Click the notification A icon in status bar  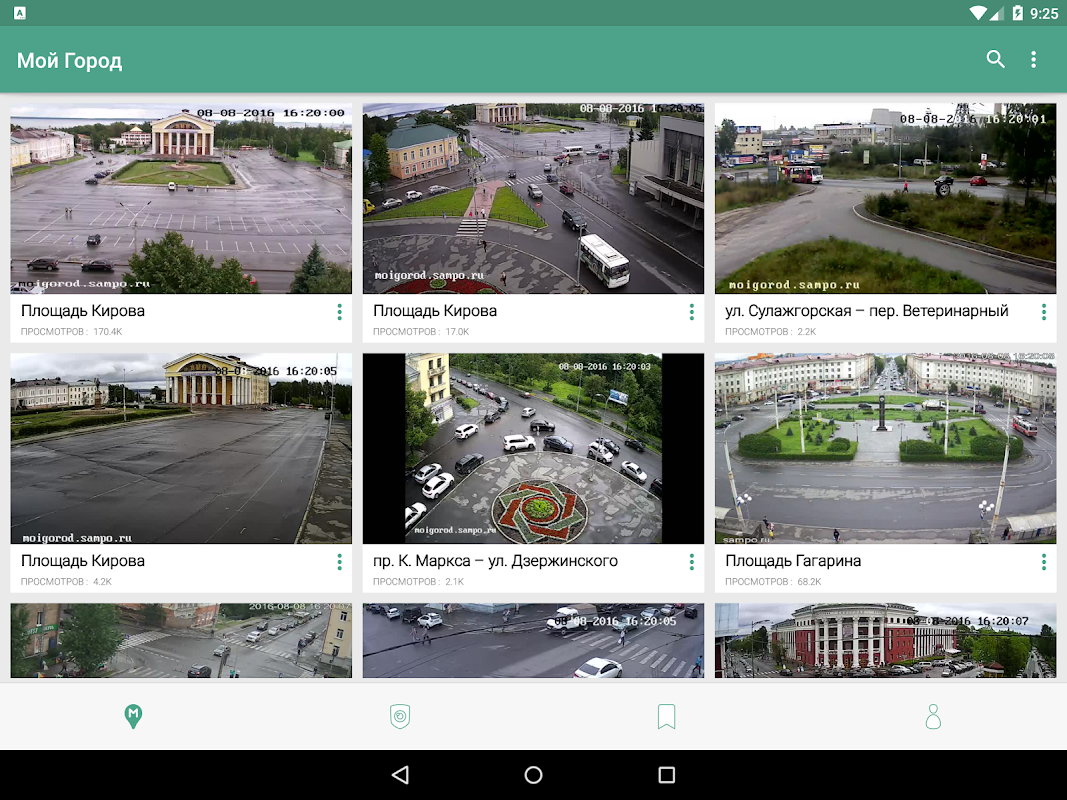20,13
